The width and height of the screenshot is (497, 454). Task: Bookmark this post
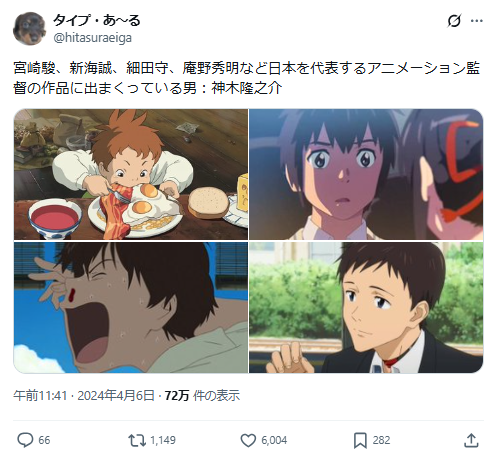(360, 440)
